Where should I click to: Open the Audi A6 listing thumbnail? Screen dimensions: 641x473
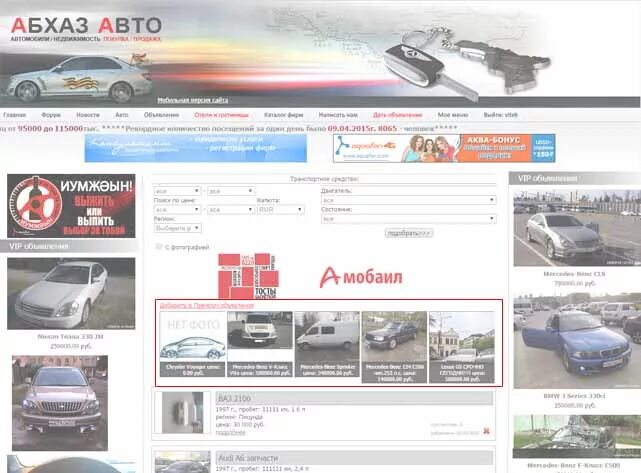tap(182, 462)
